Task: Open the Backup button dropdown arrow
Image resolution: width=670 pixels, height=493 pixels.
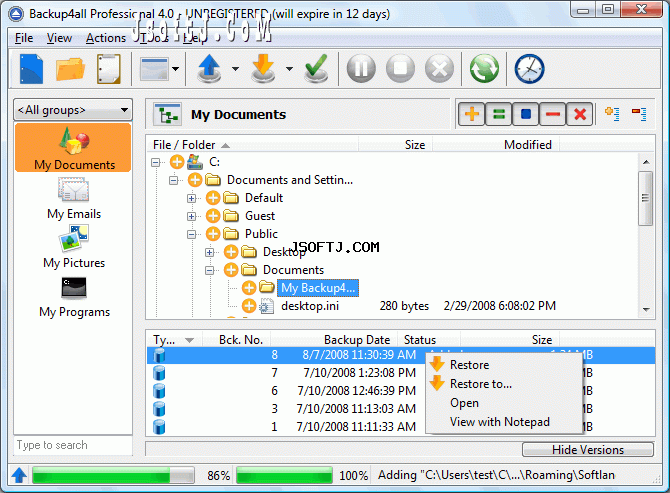Action: 235,68
